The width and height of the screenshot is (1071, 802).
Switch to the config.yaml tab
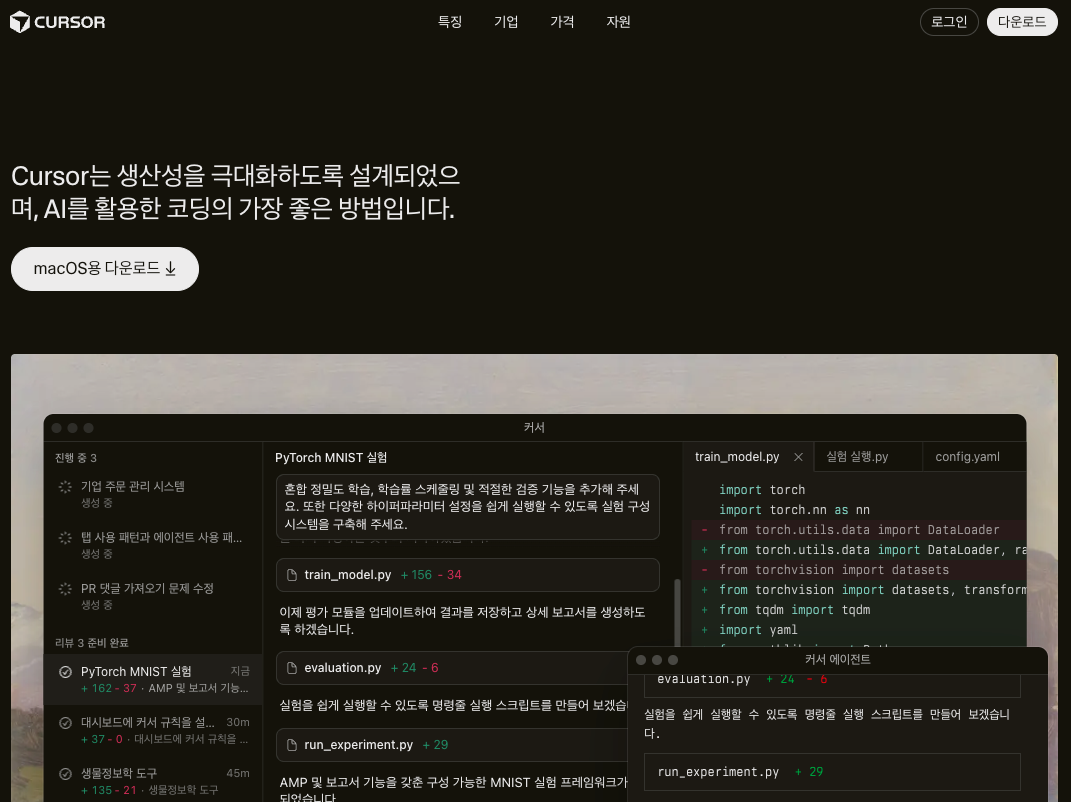click(967, 456)
